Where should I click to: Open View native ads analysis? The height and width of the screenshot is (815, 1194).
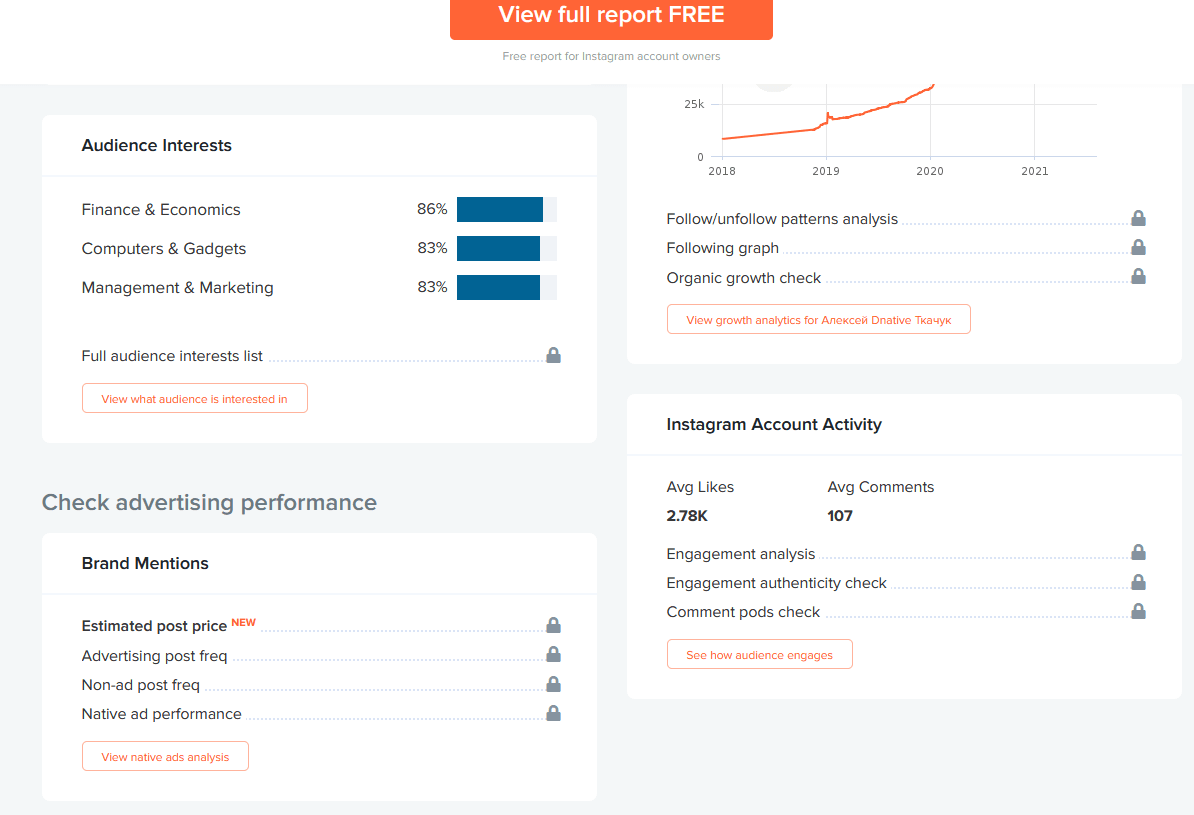pos(165,756)
